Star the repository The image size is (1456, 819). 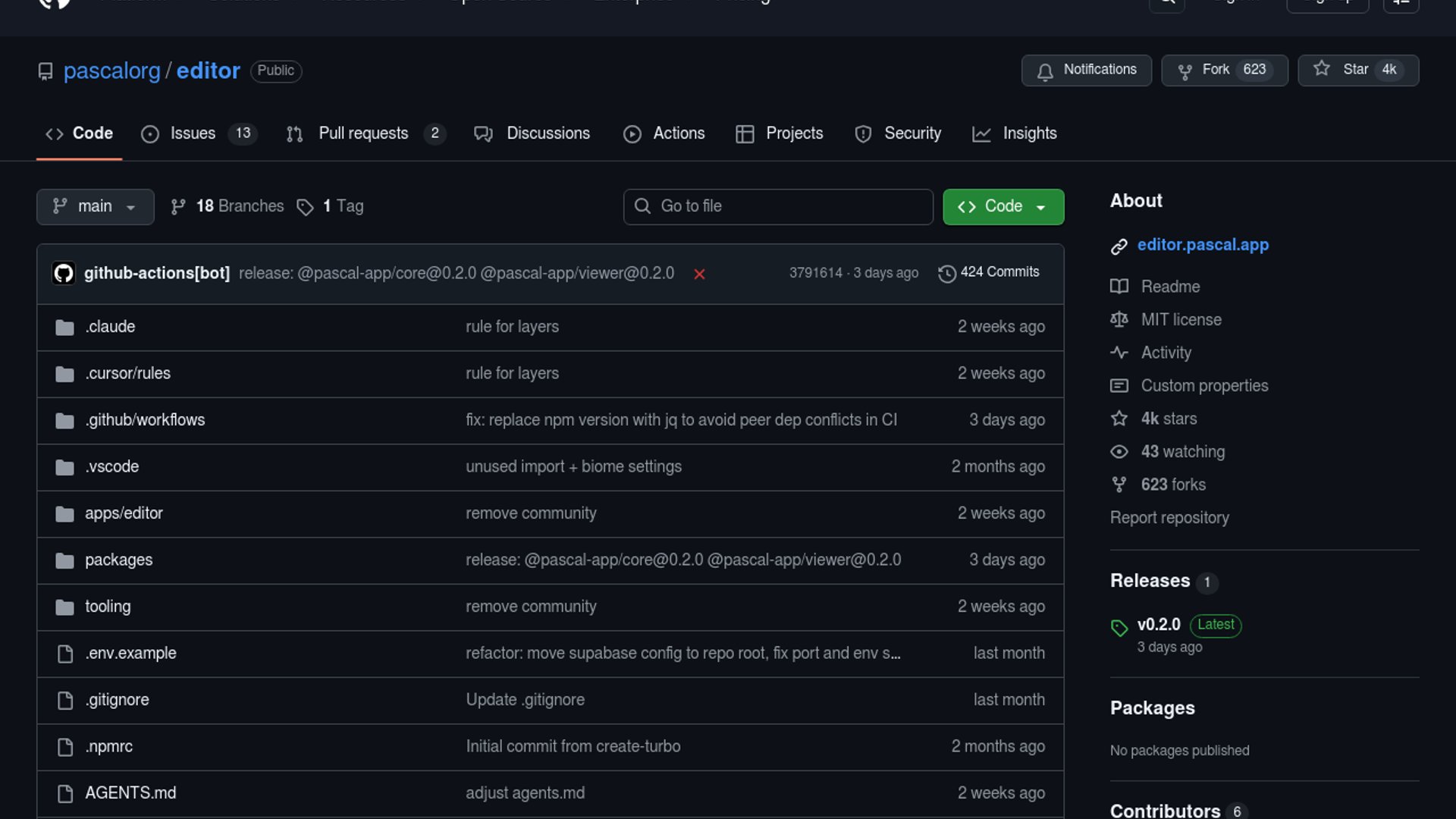[1358, 70]
